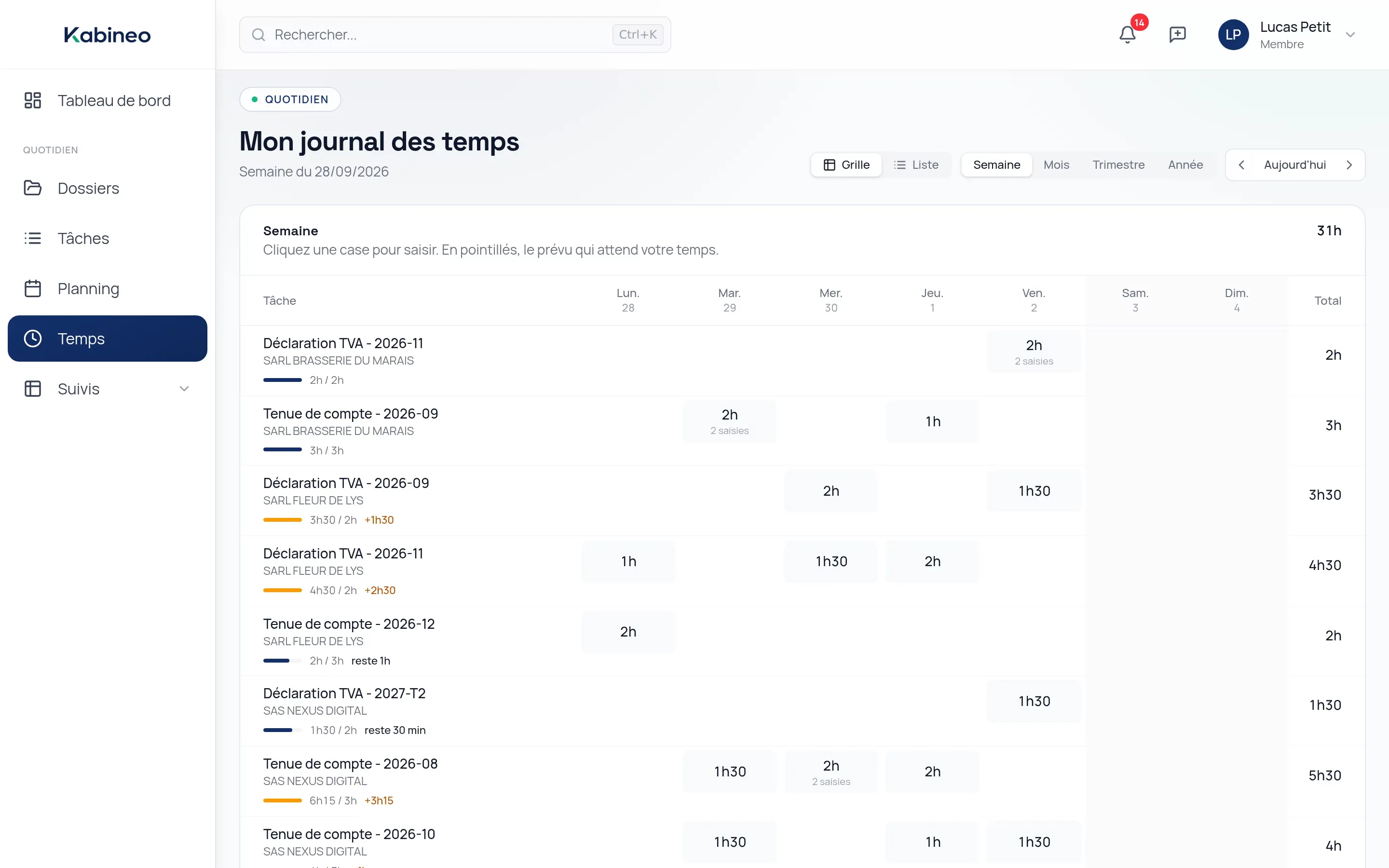Open Thursday 1h cell for Tenue de compte 2026-09
1389x868 pixels.
tap(932, 421)
